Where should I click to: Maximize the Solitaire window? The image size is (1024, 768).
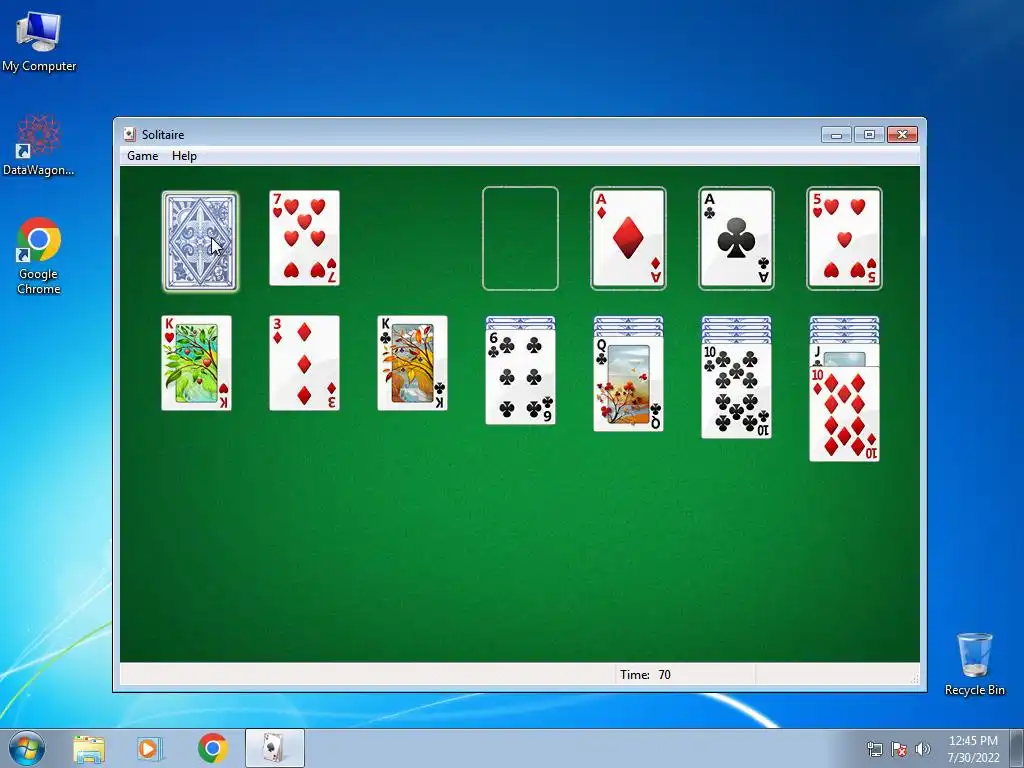[x=869, y=135]
